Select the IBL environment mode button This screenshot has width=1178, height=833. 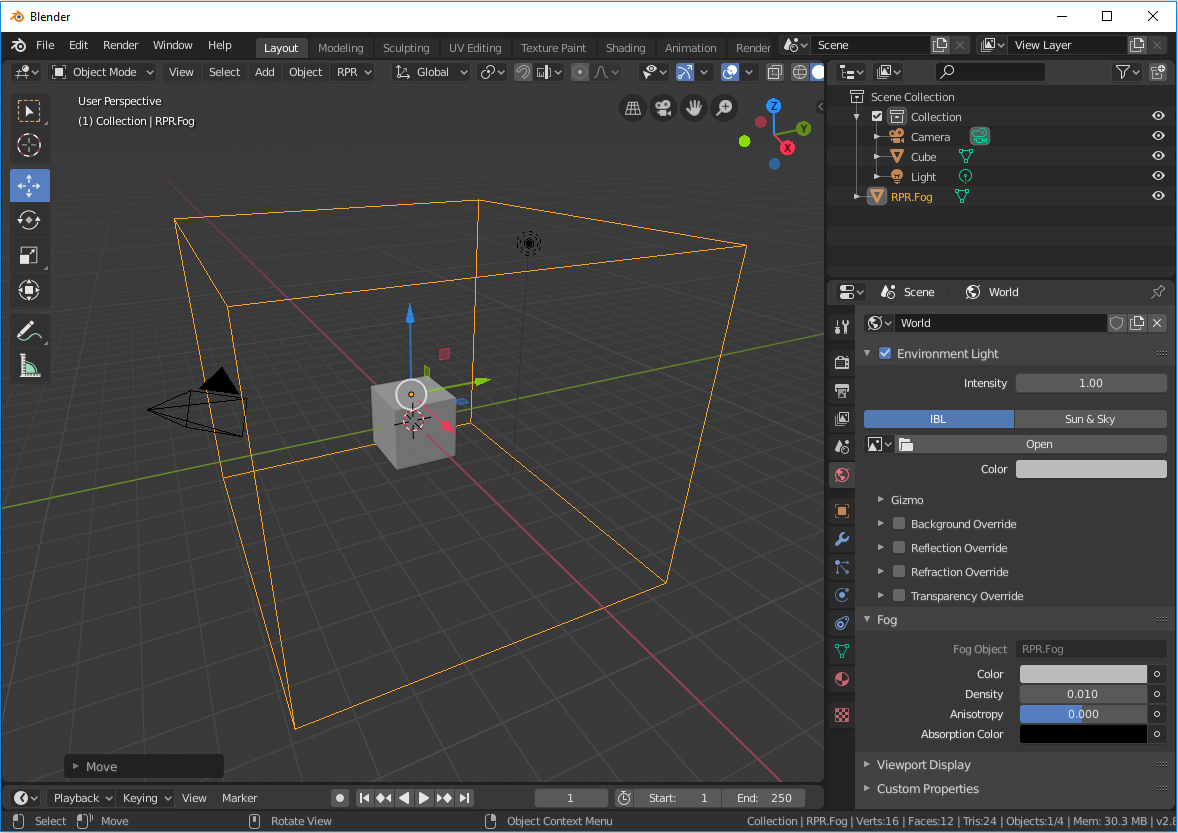tap(938, 419)
